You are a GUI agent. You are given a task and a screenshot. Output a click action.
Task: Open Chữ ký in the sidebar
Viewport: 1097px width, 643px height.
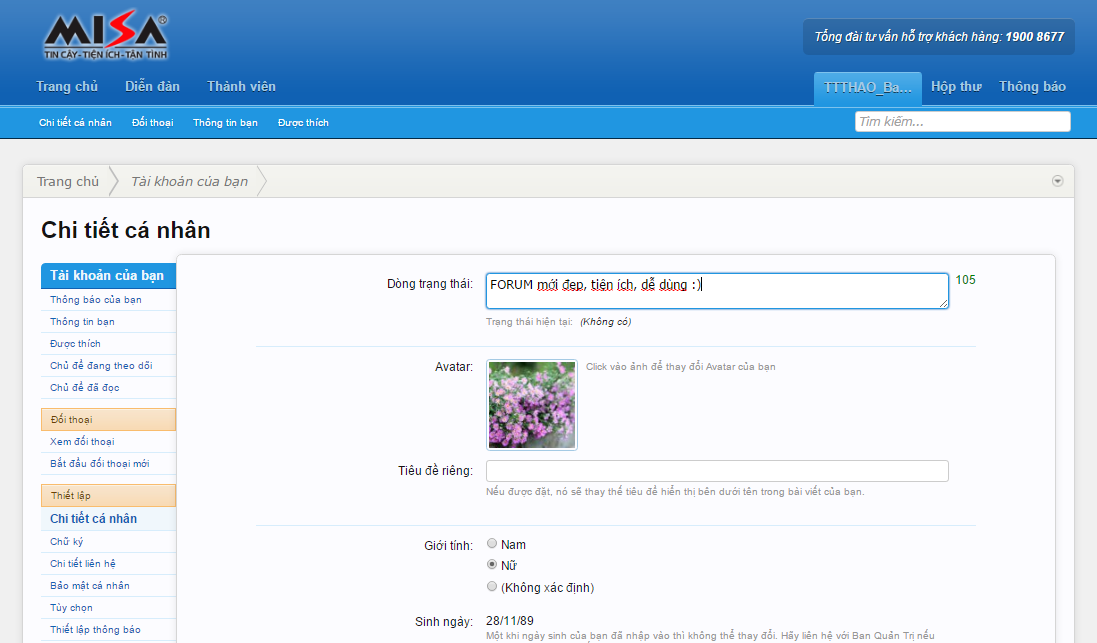[x=67, y=542]
